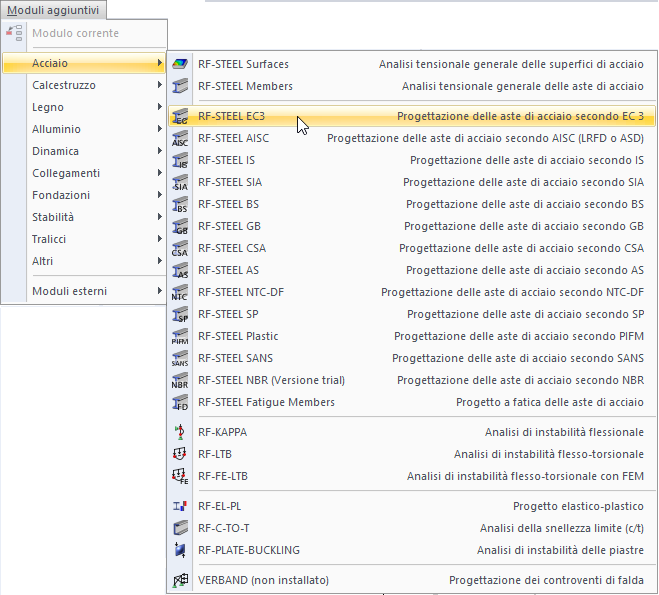Click the RF-STEEL EC3 icon
Screen dimensions: 659x595
[180, 116]
